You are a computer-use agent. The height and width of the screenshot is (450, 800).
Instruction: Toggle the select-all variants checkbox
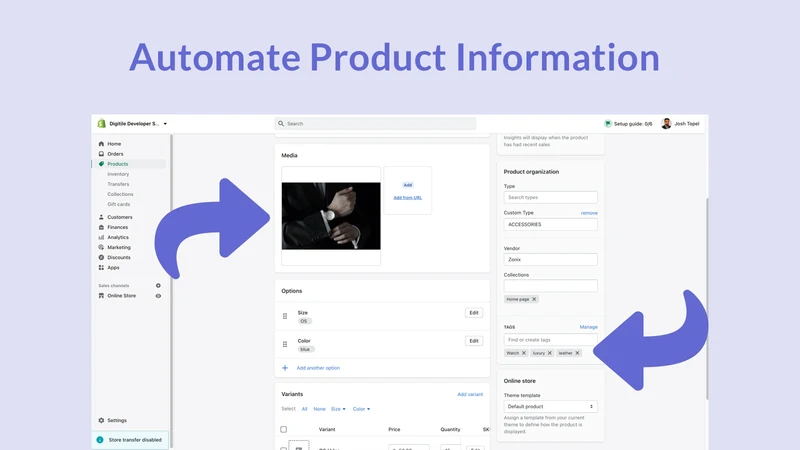[284, 429]
